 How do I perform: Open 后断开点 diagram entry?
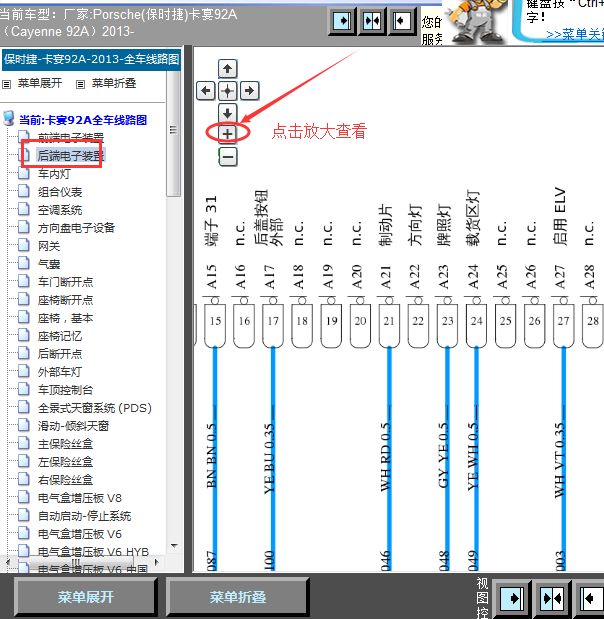click(x=60, y=354)
